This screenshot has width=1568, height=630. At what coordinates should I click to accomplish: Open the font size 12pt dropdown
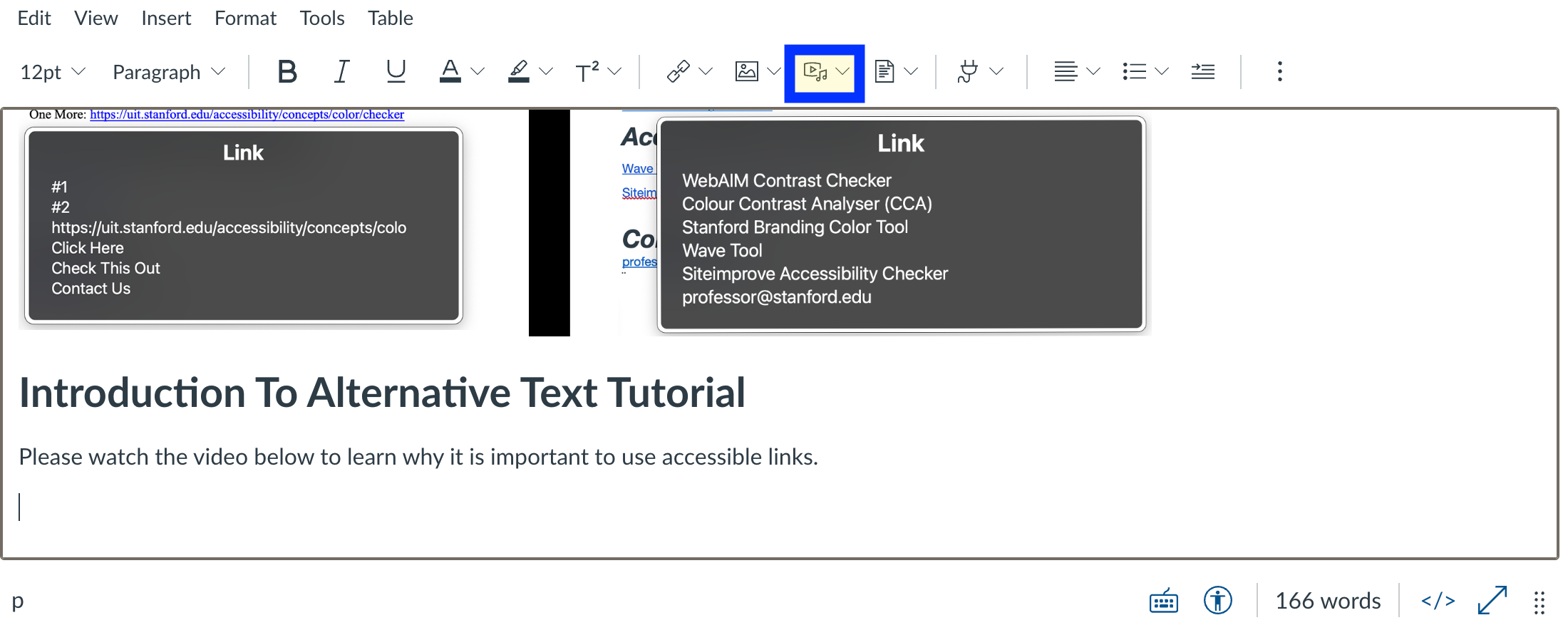[53, 72]
